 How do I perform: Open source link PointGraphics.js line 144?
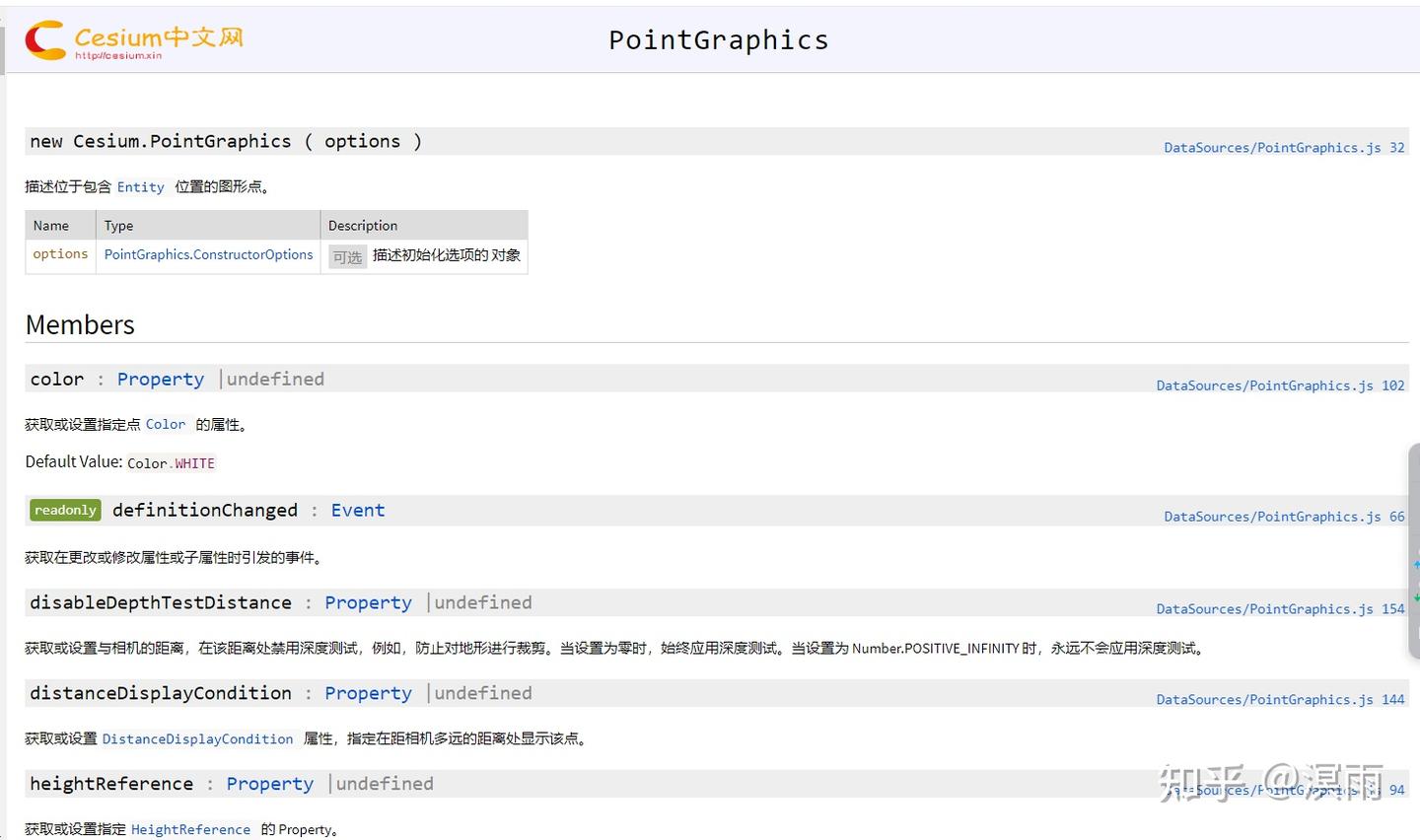tap(1280, 700)
